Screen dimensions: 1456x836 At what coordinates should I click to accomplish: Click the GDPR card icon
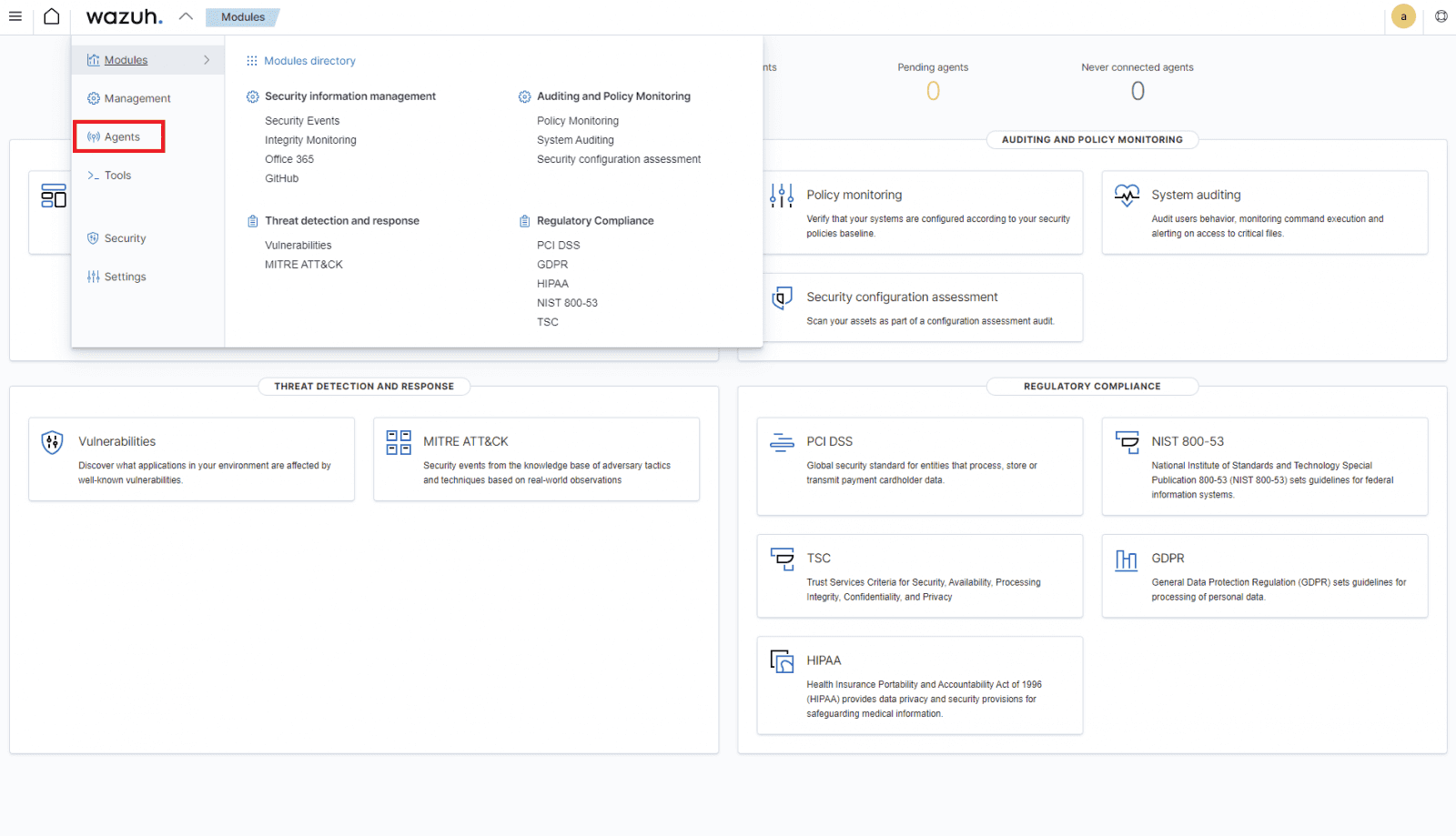pyautogui.click(x=1127, y=559)
